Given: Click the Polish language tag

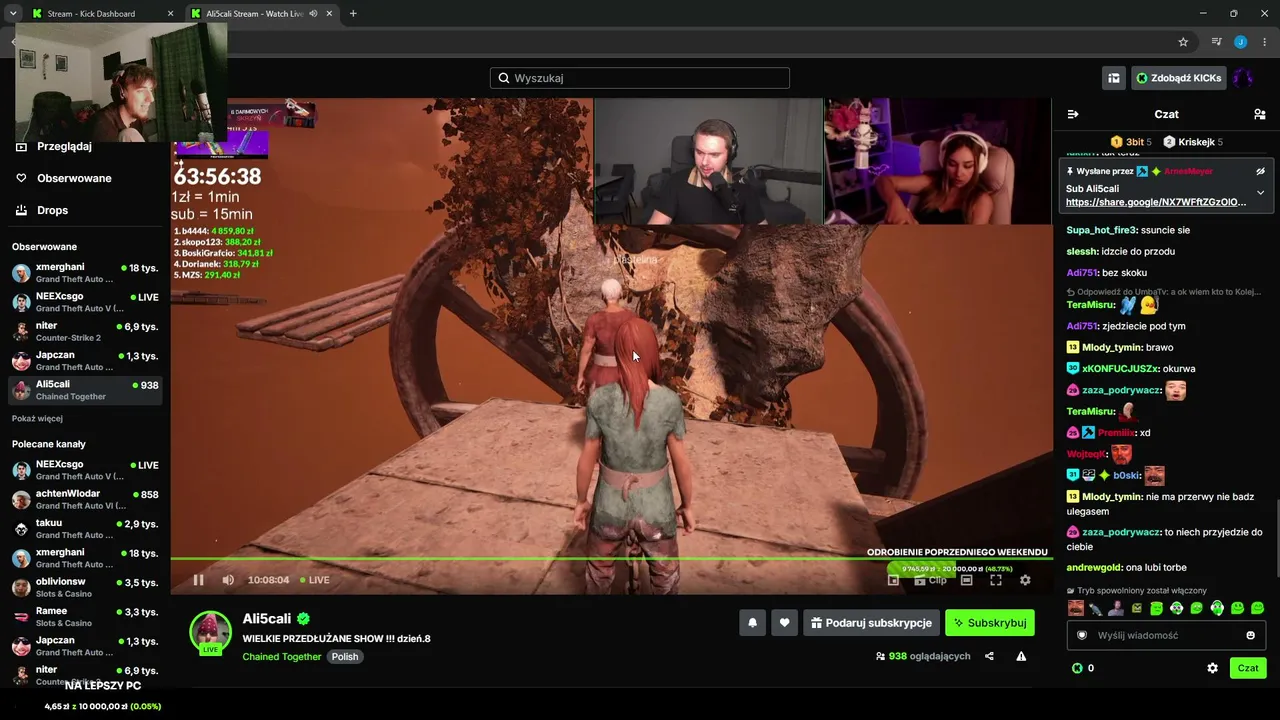Looking at the screenshot, I should (345, 657).
